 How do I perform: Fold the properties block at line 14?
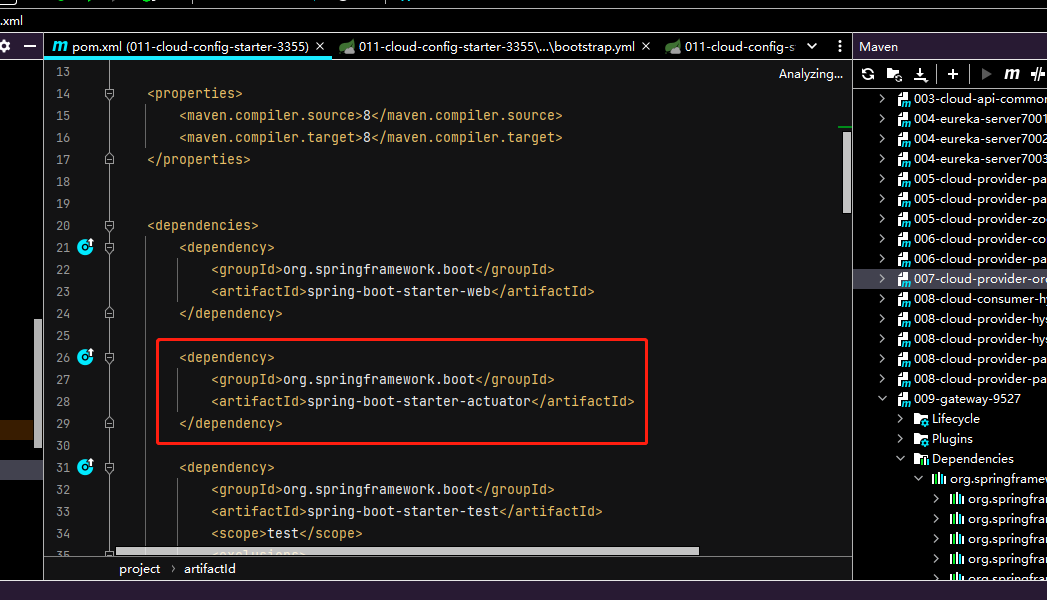[x=110, y=93]
